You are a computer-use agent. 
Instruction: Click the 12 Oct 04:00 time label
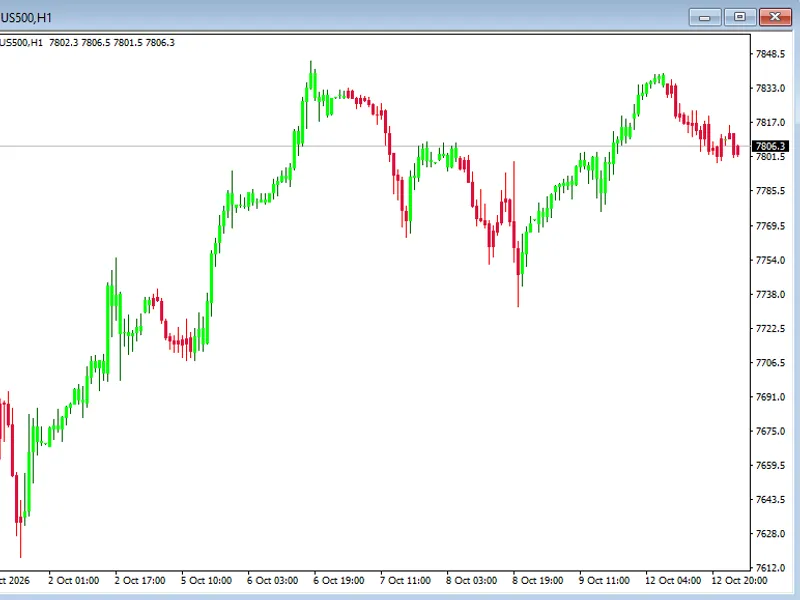(x=673, y=581)
